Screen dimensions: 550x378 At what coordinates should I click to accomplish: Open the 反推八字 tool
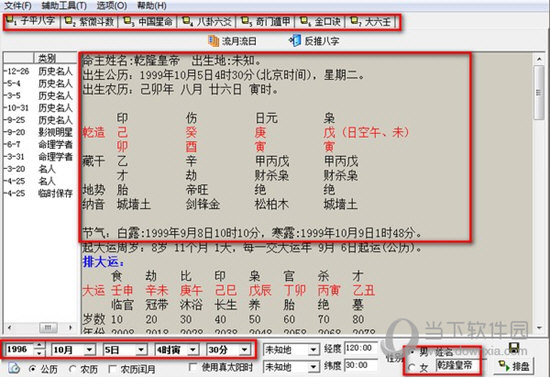coord(314,41)
